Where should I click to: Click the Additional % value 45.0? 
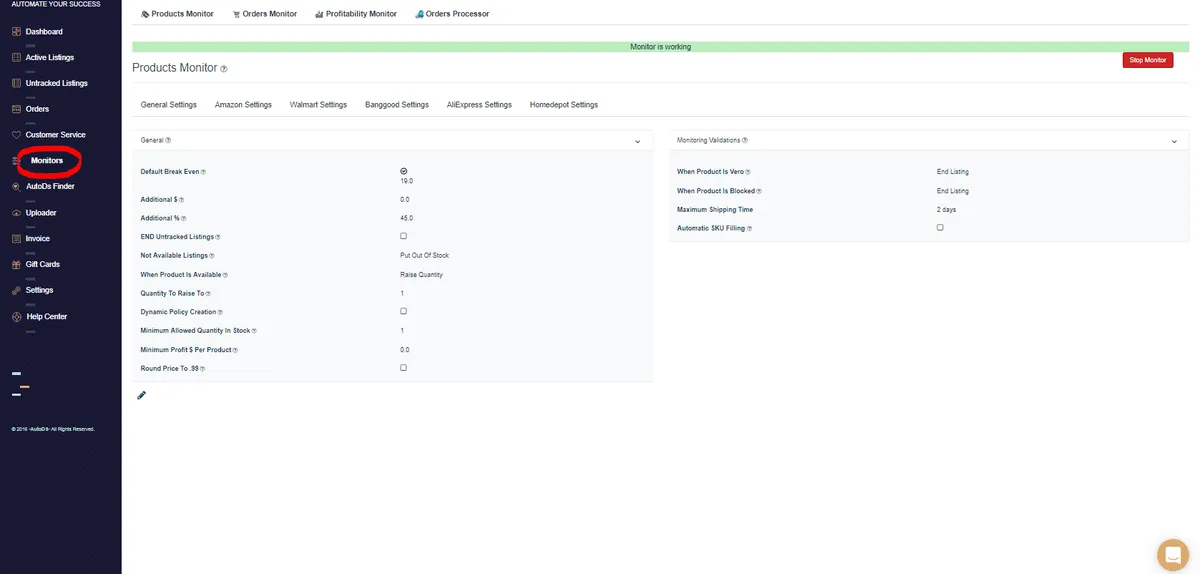pyautogui.click(x=406, y=218)
